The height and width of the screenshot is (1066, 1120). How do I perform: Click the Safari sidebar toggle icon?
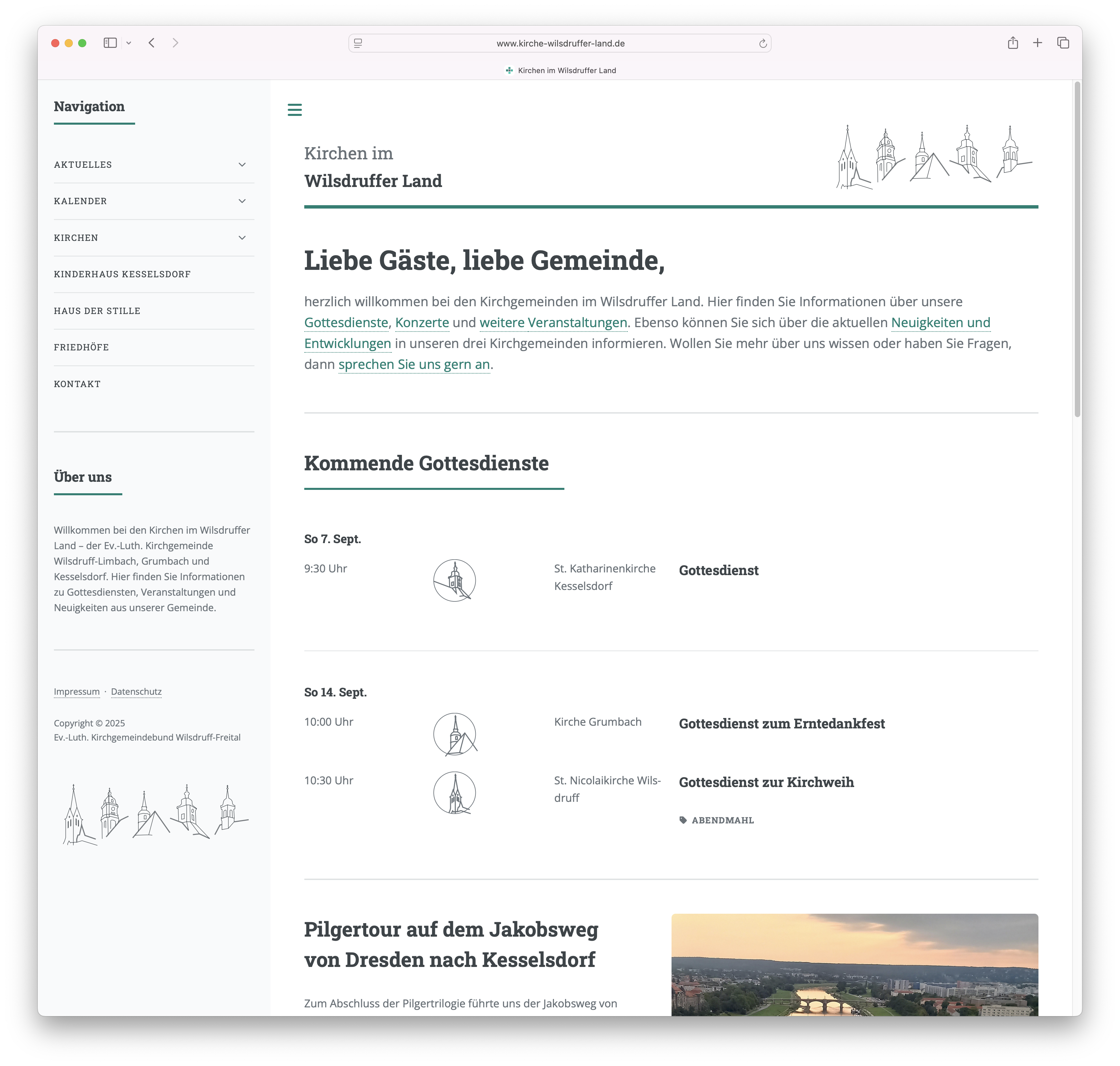coord(110,43)
